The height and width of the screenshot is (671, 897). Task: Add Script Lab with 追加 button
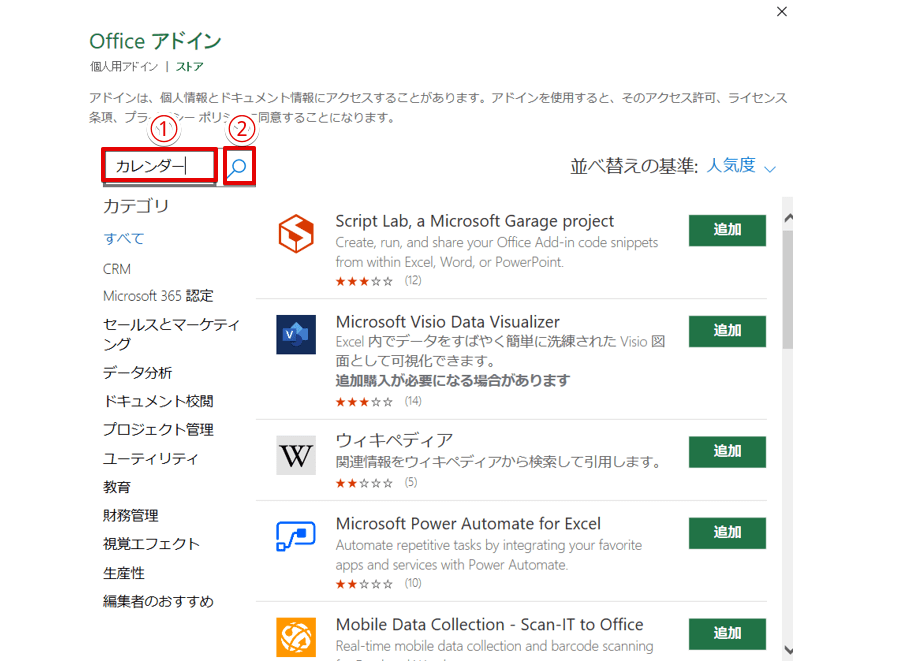(x=727, y=231)
